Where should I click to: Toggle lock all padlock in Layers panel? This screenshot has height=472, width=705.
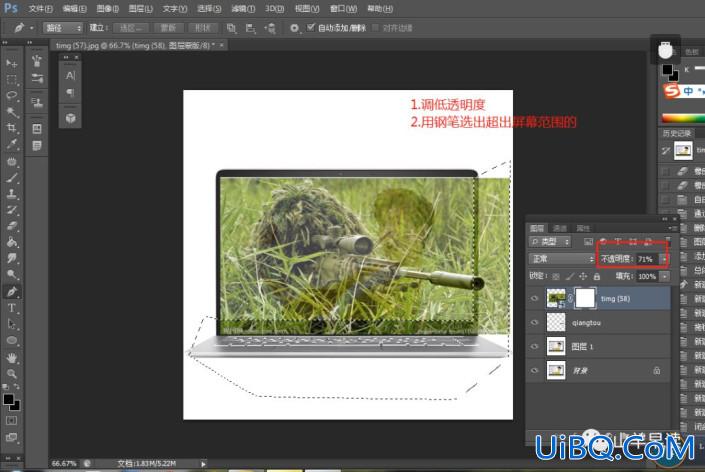point(597,276)
